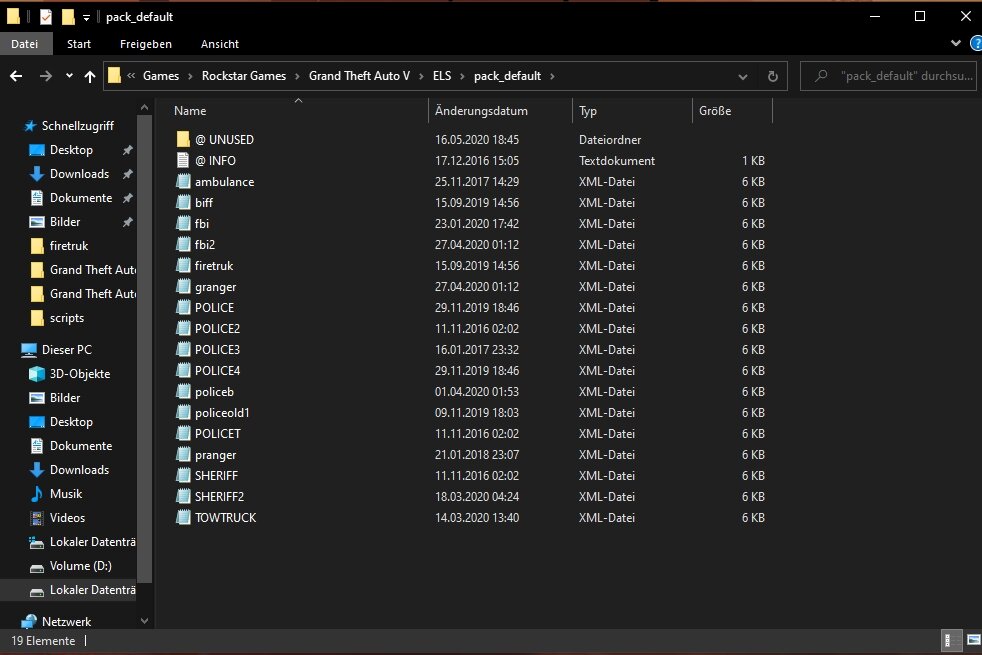Click the ambulance XML file icon
This screenshot has width=982, height=655.
(182, 182)
